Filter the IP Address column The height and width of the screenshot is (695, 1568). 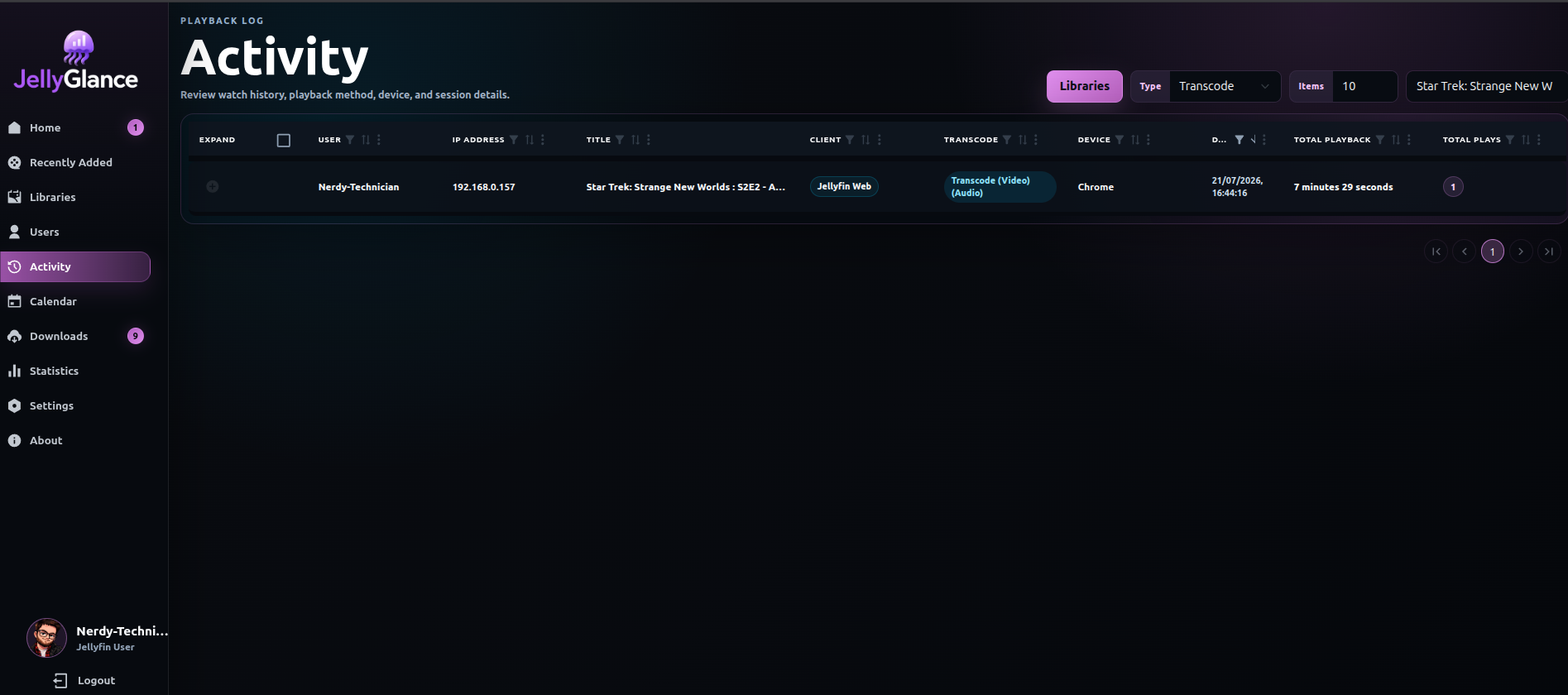click(514, 140)
